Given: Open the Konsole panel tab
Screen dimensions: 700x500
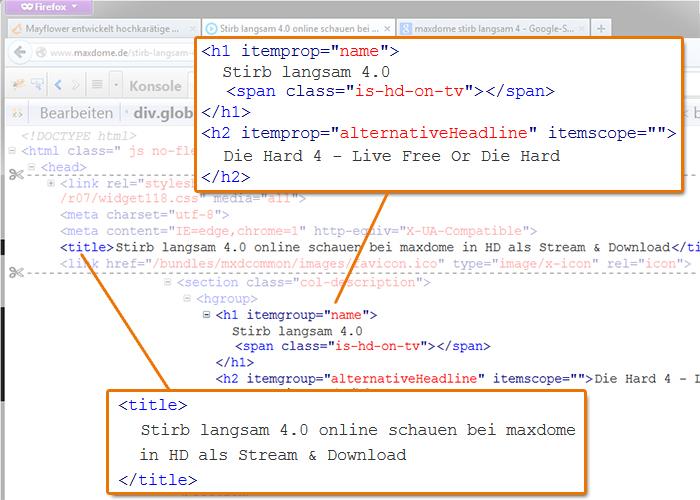Looking at the screenshot, I should (155, 86).
